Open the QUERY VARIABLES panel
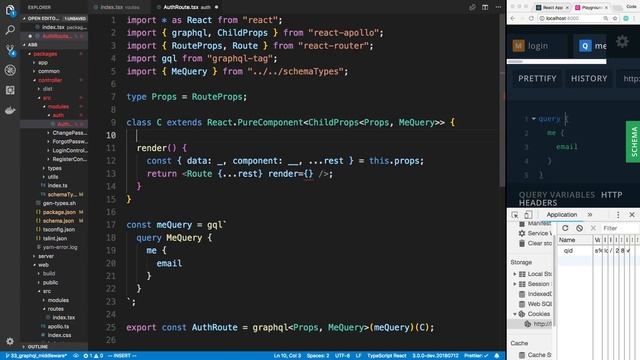Screen dimensions: 640x360 click(x=557, y=195)
